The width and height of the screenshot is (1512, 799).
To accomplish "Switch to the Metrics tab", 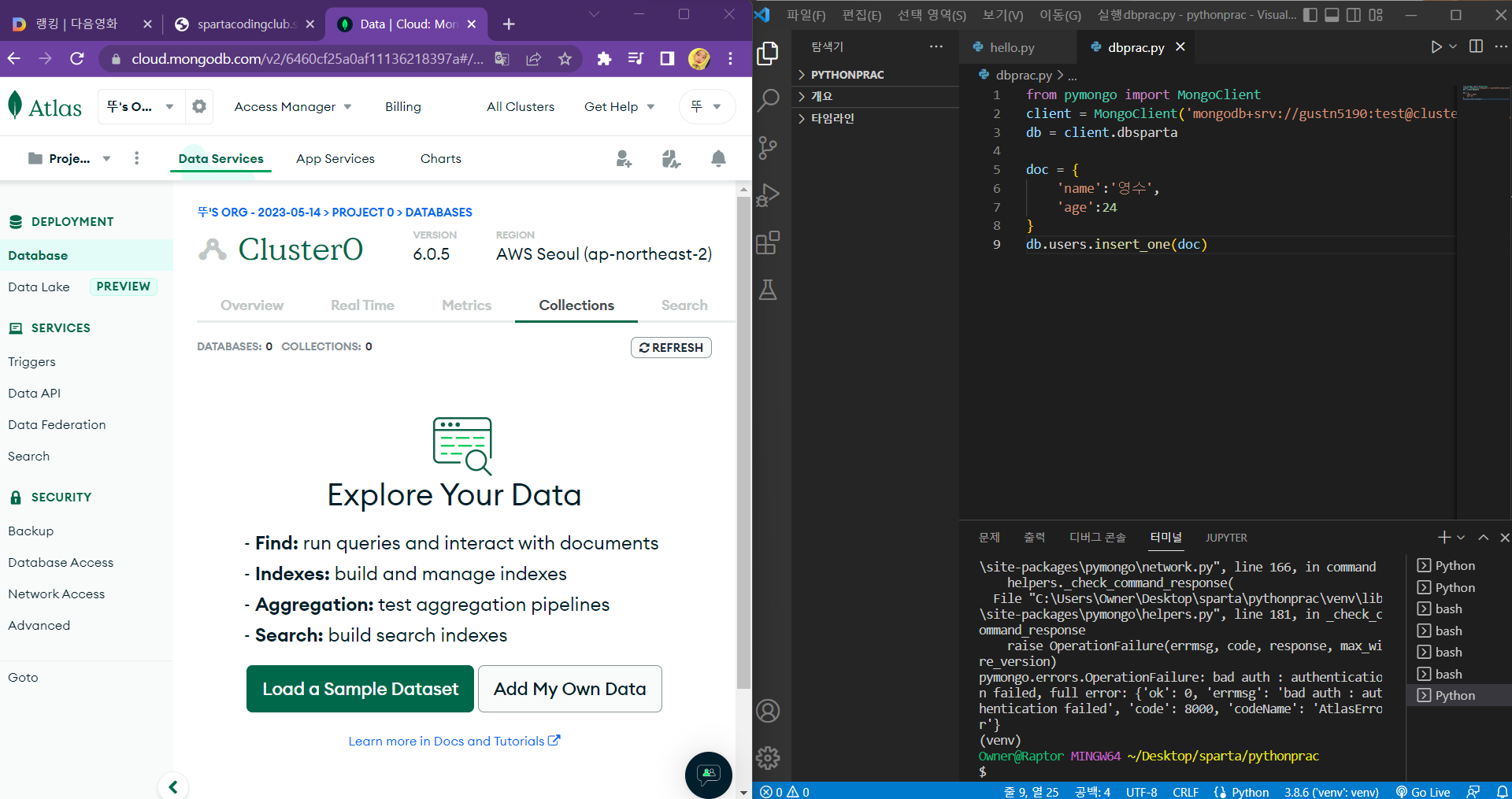I will pyautogui.click(x=466, y=305).
